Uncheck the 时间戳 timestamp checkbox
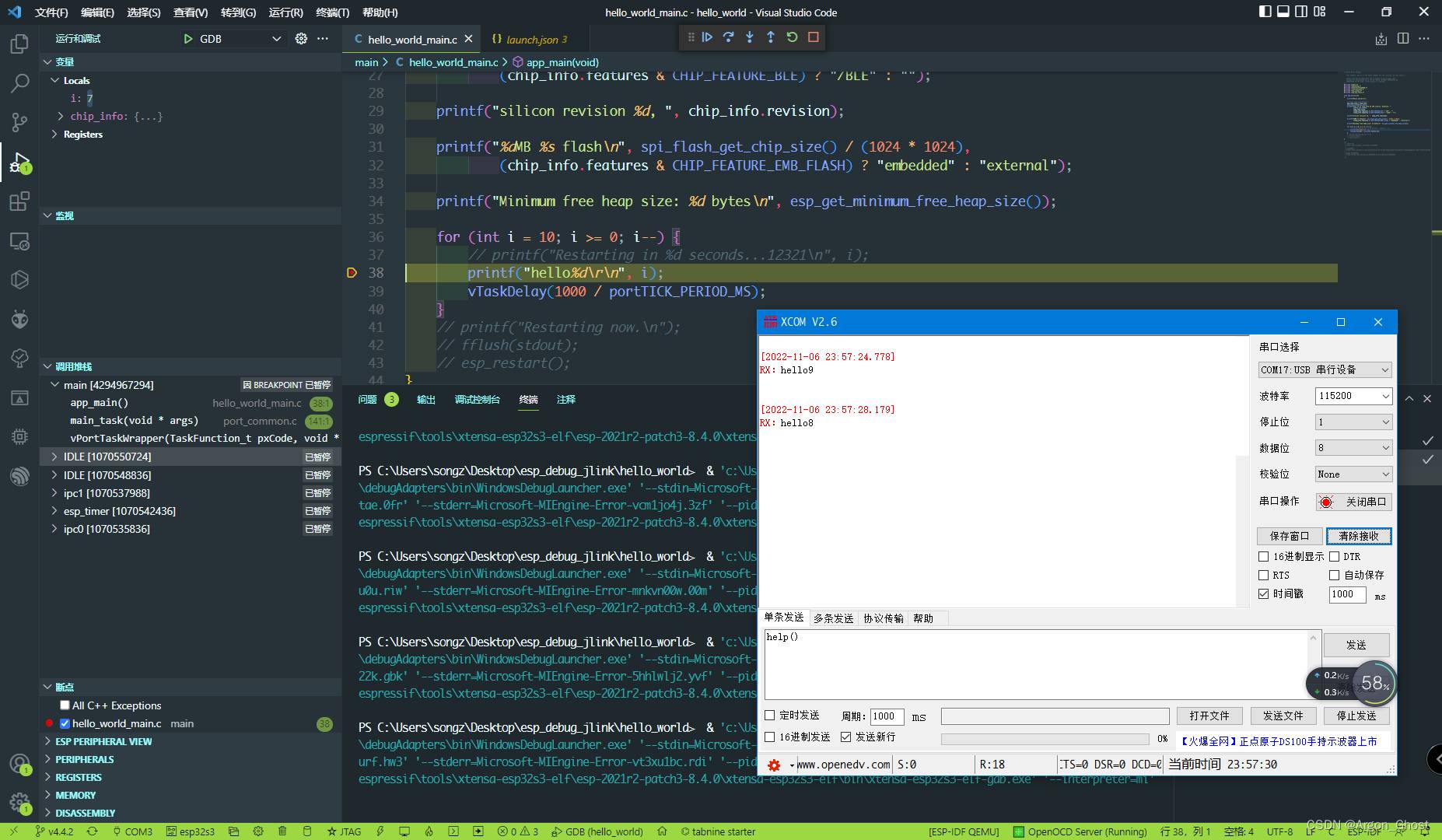This screenshot has width=1442, height=840. point(1263,594)
